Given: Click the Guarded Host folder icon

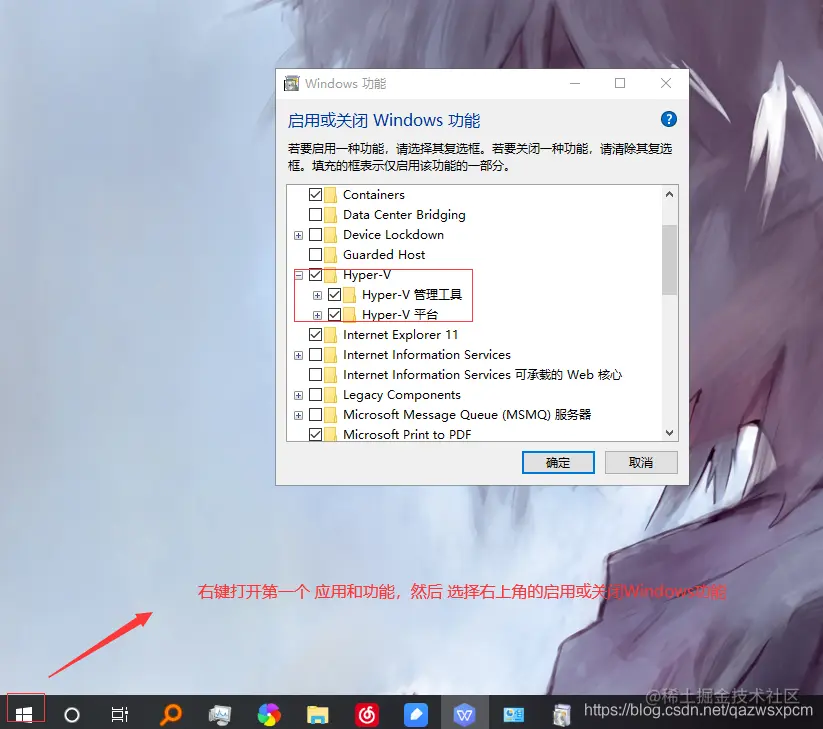Looking at the screenshot, I should point(331,255).
